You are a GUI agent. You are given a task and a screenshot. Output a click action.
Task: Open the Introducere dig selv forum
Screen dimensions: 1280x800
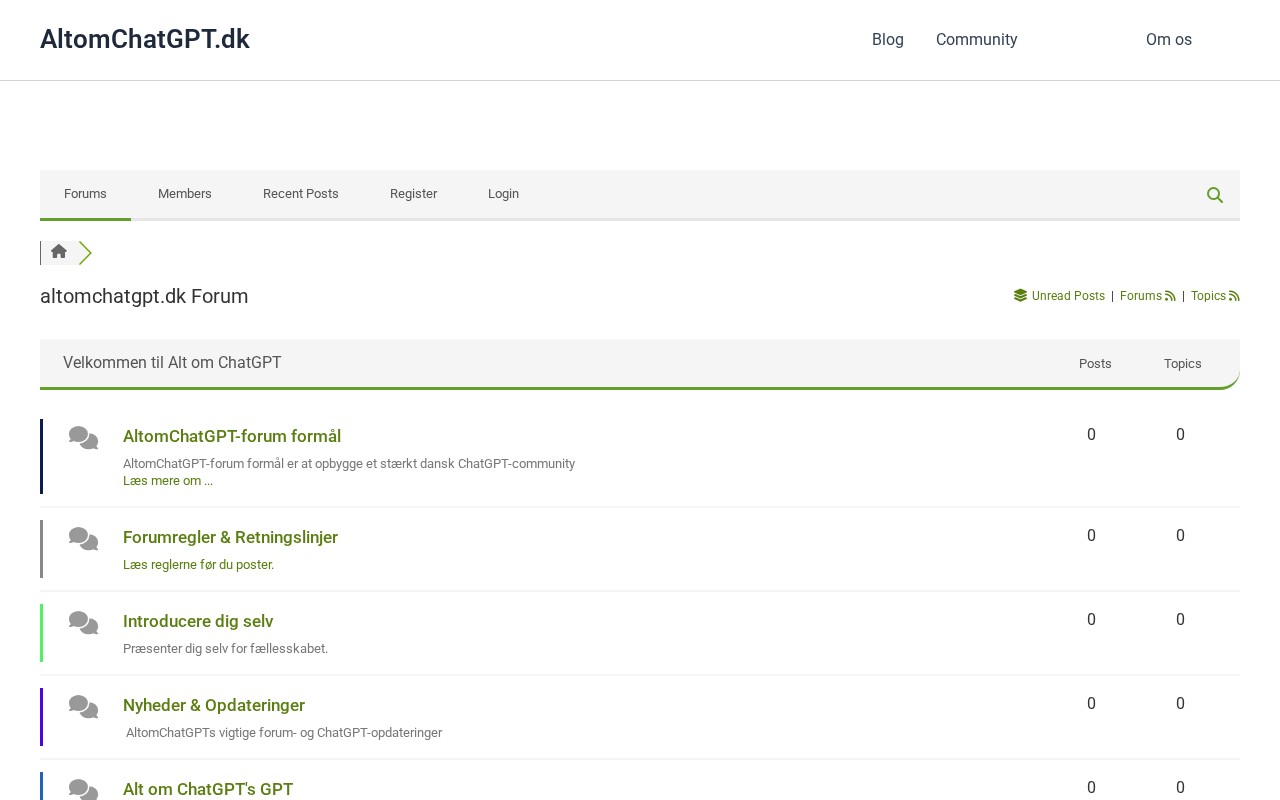click(x=198, y=621)
